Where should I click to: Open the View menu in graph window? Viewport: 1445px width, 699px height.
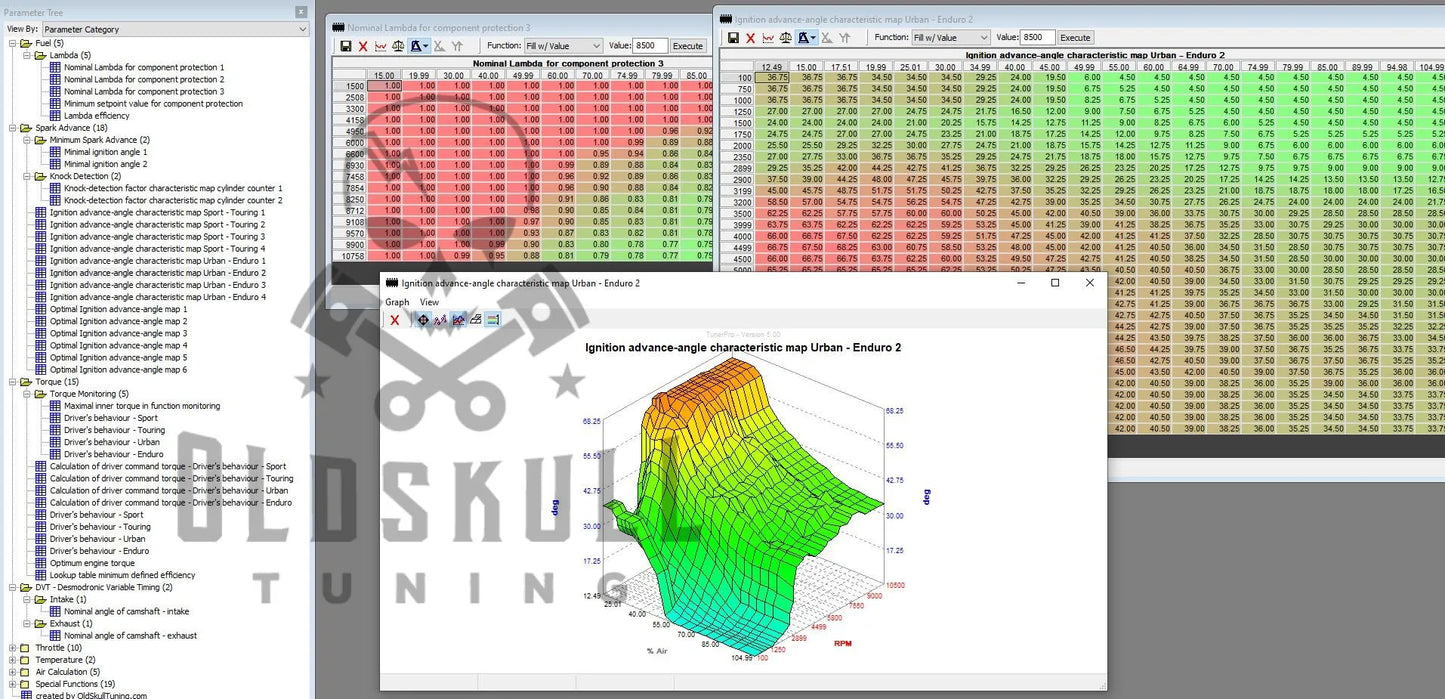tap(429, 302)
